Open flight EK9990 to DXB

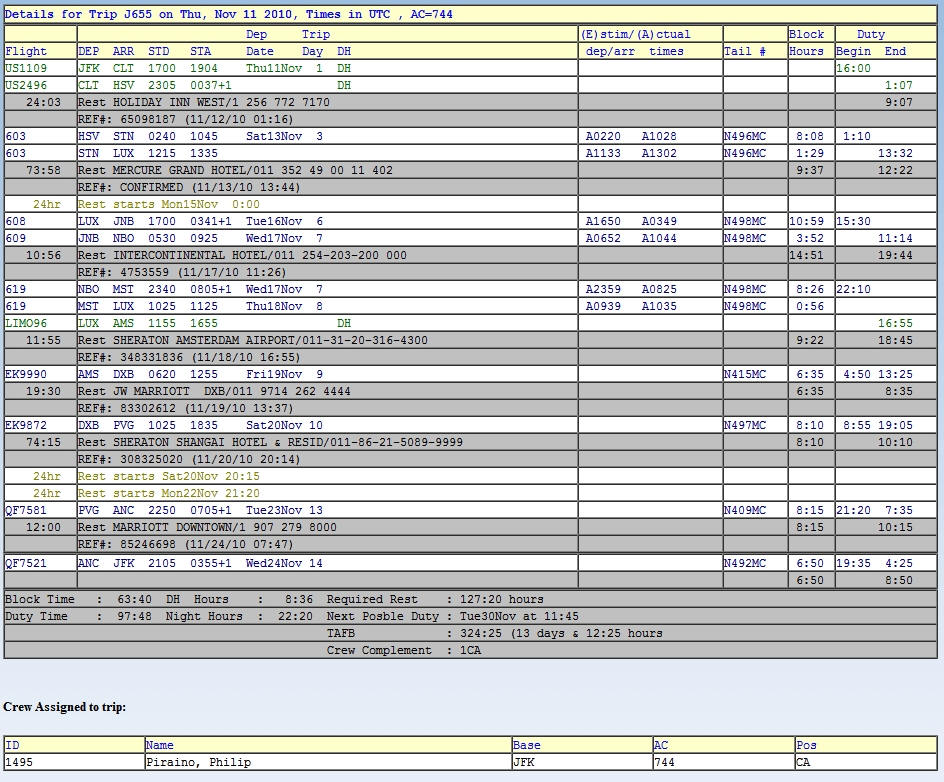pos(26,375)
